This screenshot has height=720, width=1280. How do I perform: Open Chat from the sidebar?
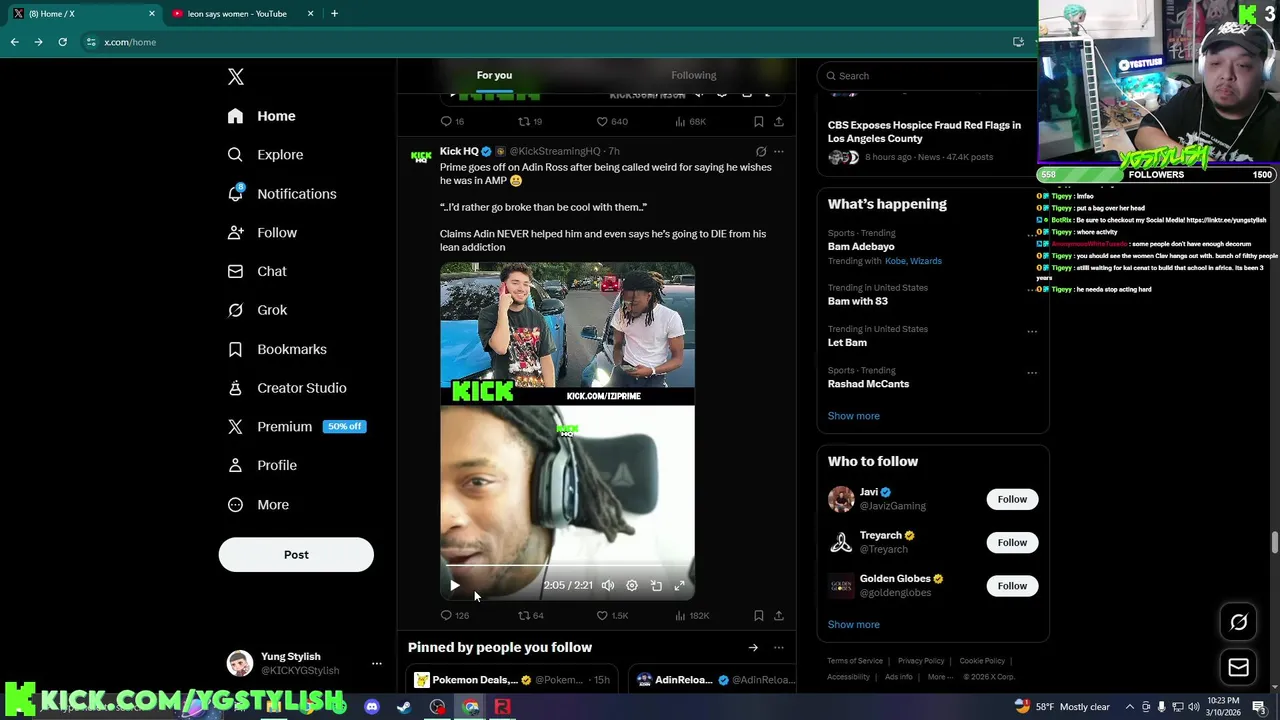(257, 271)
